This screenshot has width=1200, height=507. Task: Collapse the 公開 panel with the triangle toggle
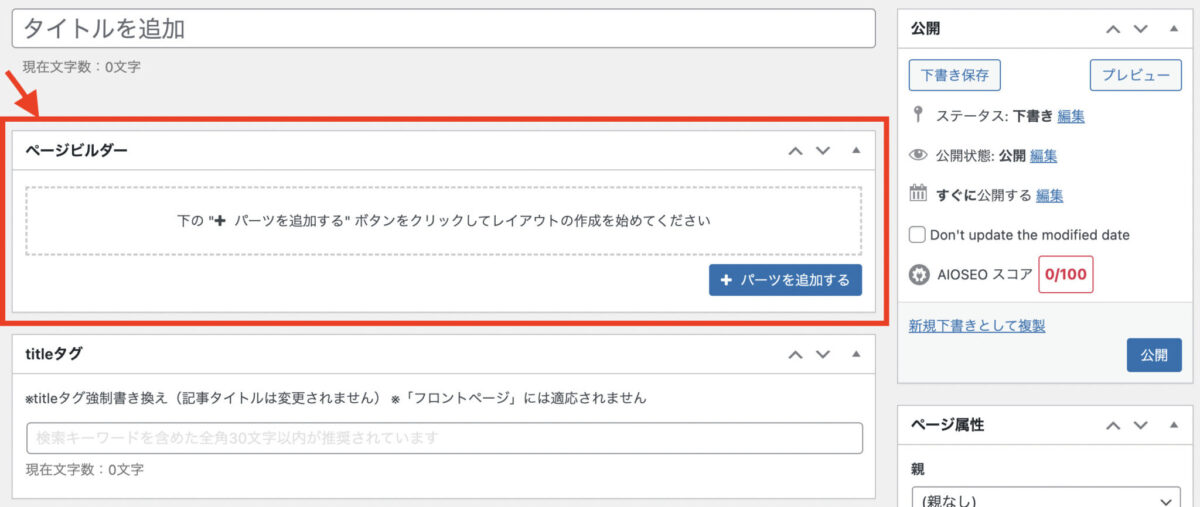pyautogui.click(x=1174, y=29)
